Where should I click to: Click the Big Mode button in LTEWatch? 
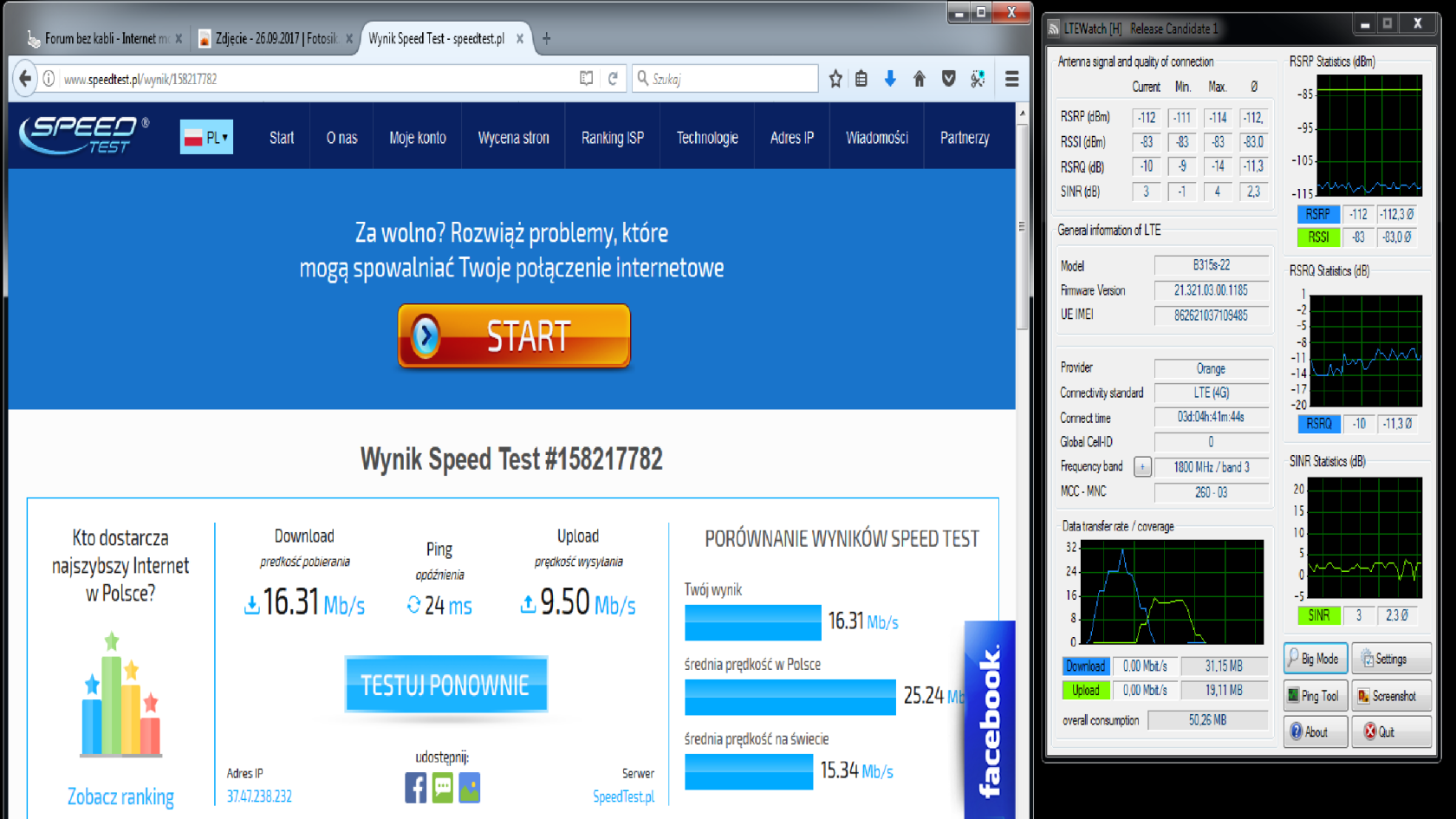pyautogui.click(x=1315, y=659)
